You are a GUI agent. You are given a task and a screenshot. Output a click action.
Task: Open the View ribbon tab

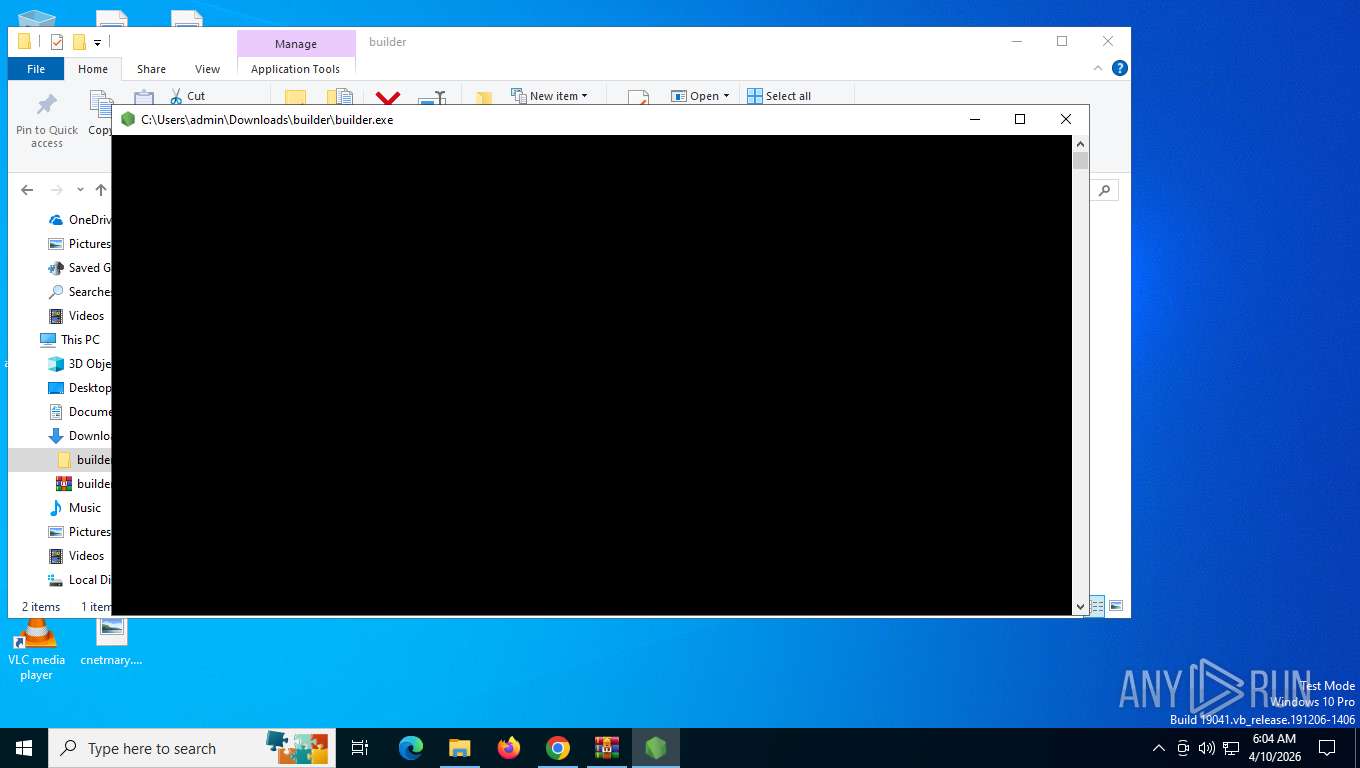click(x=207, y=69)
